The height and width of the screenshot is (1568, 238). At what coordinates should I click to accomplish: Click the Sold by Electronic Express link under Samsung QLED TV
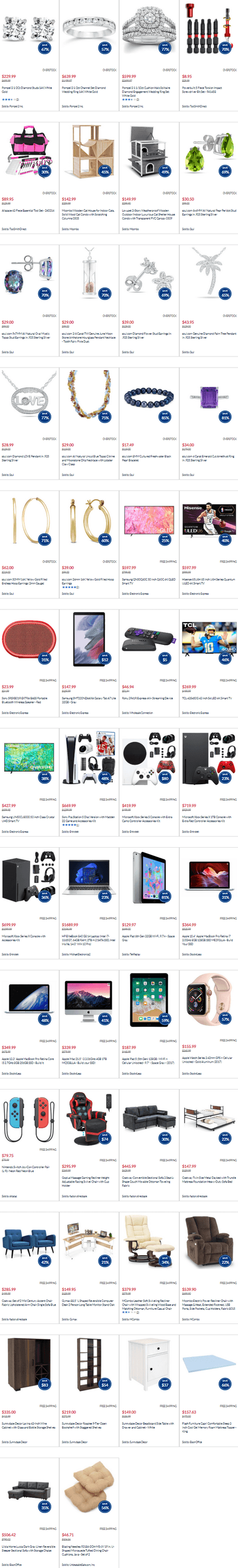pos(135,594)
